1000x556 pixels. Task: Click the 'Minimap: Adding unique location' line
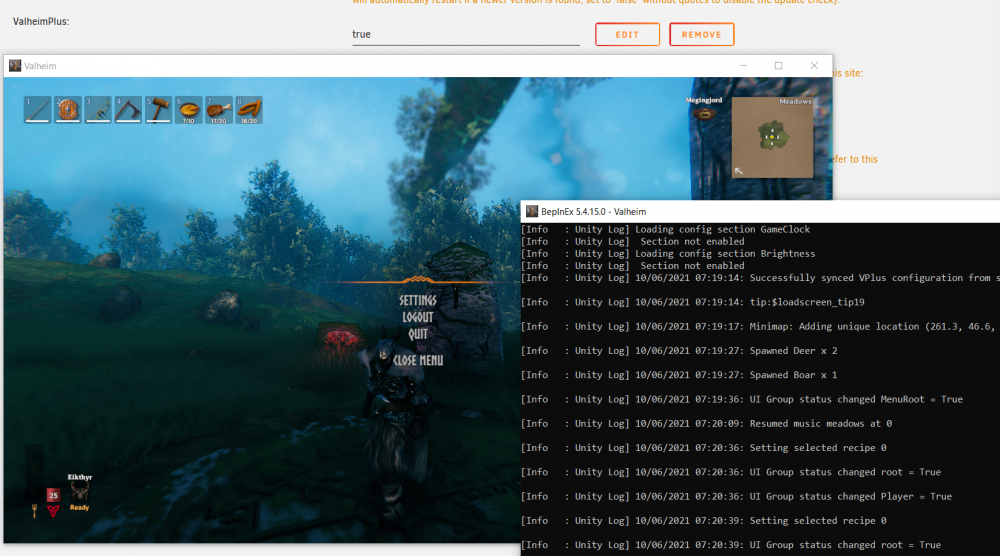coord(760,326)
